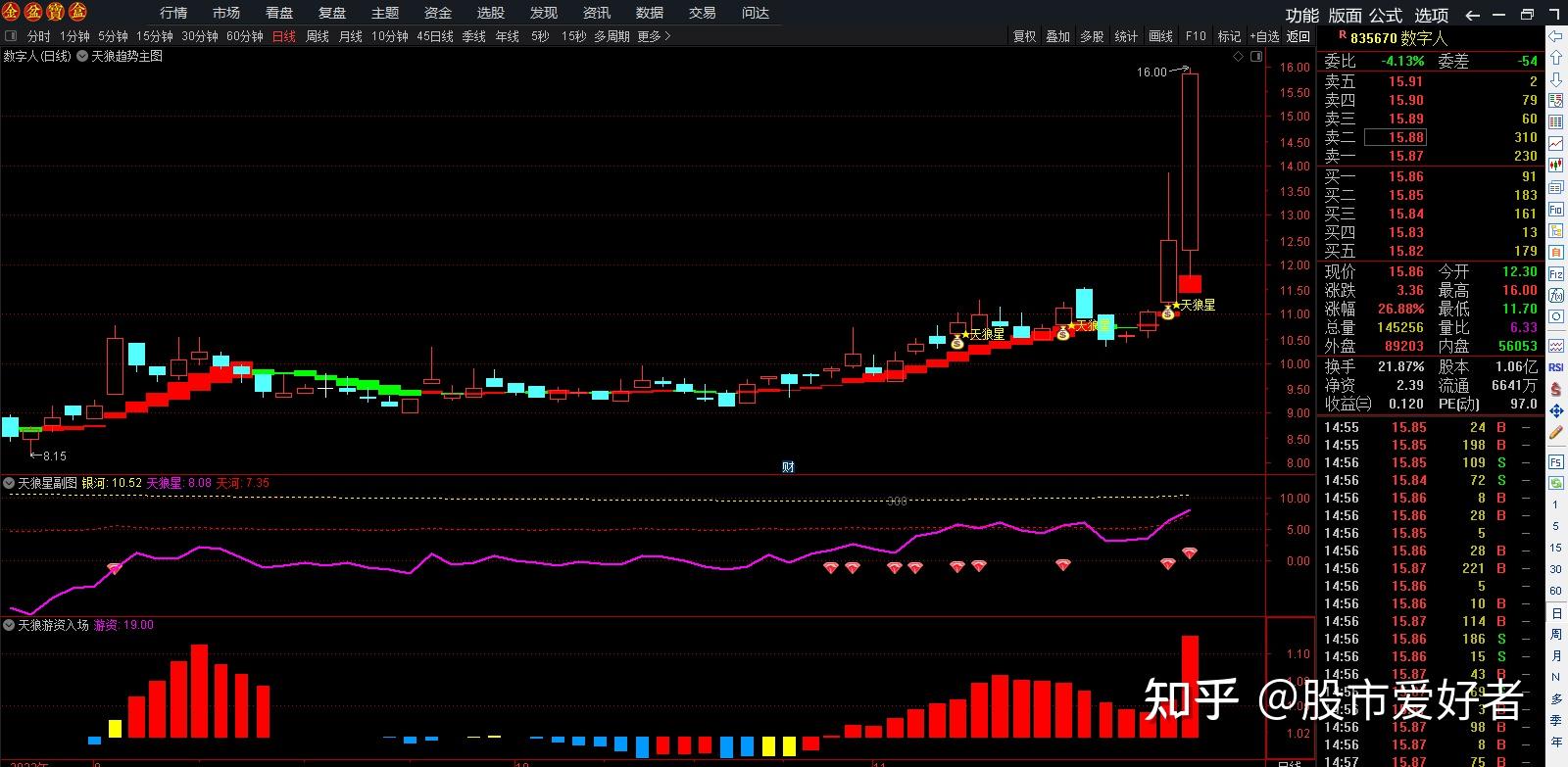Switch chart to 60分钟 period
1568x767 pixels.
[244, 36]
